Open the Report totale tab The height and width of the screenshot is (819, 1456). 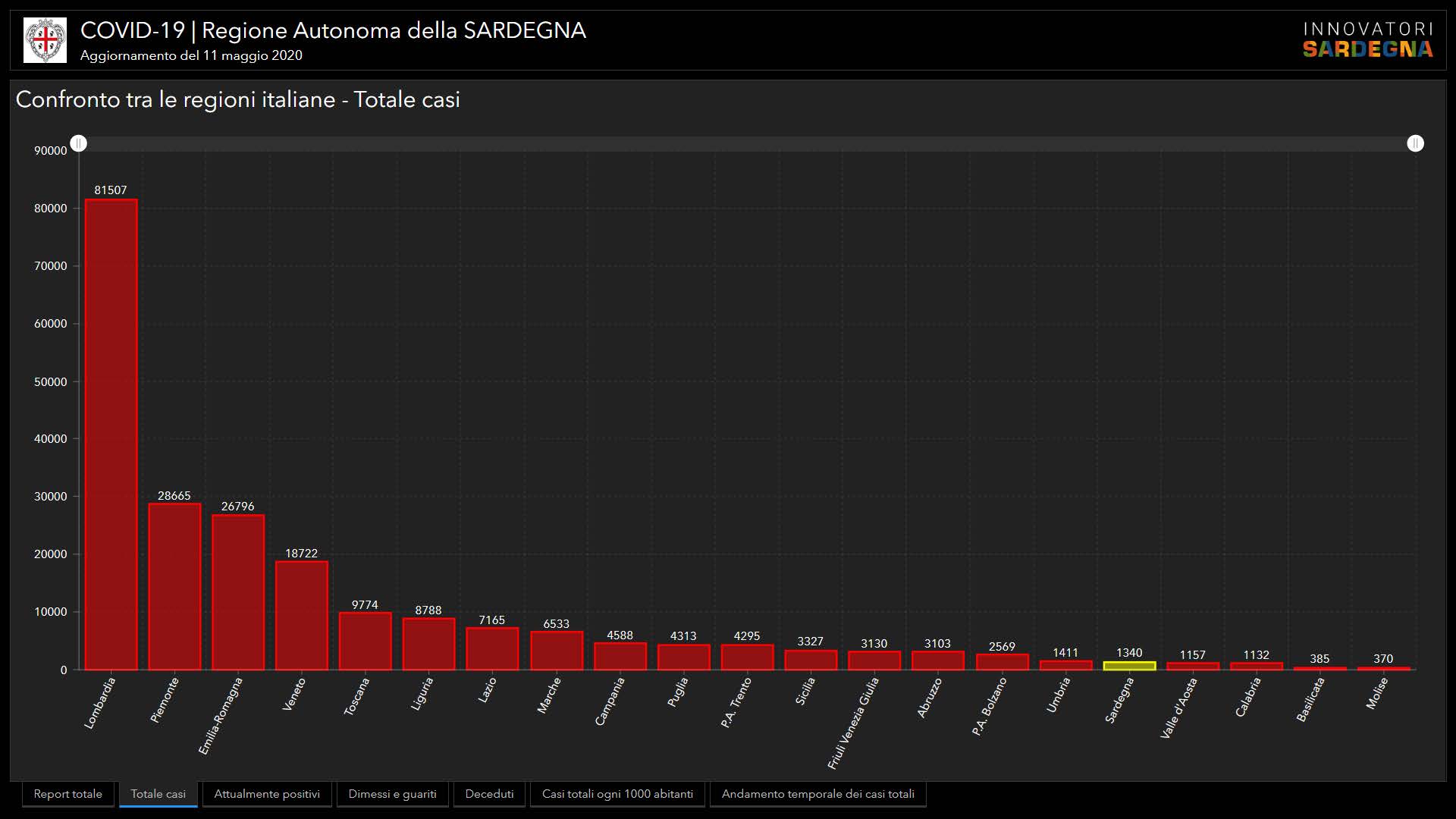tap(68, 794)
